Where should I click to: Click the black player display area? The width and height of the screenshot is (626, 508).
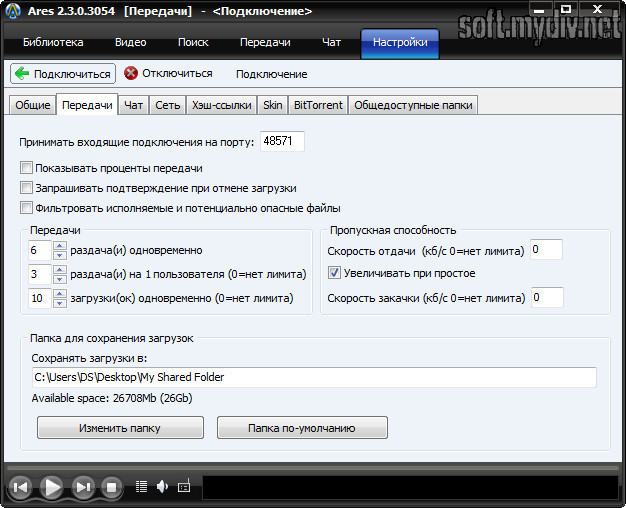(411, 487)
